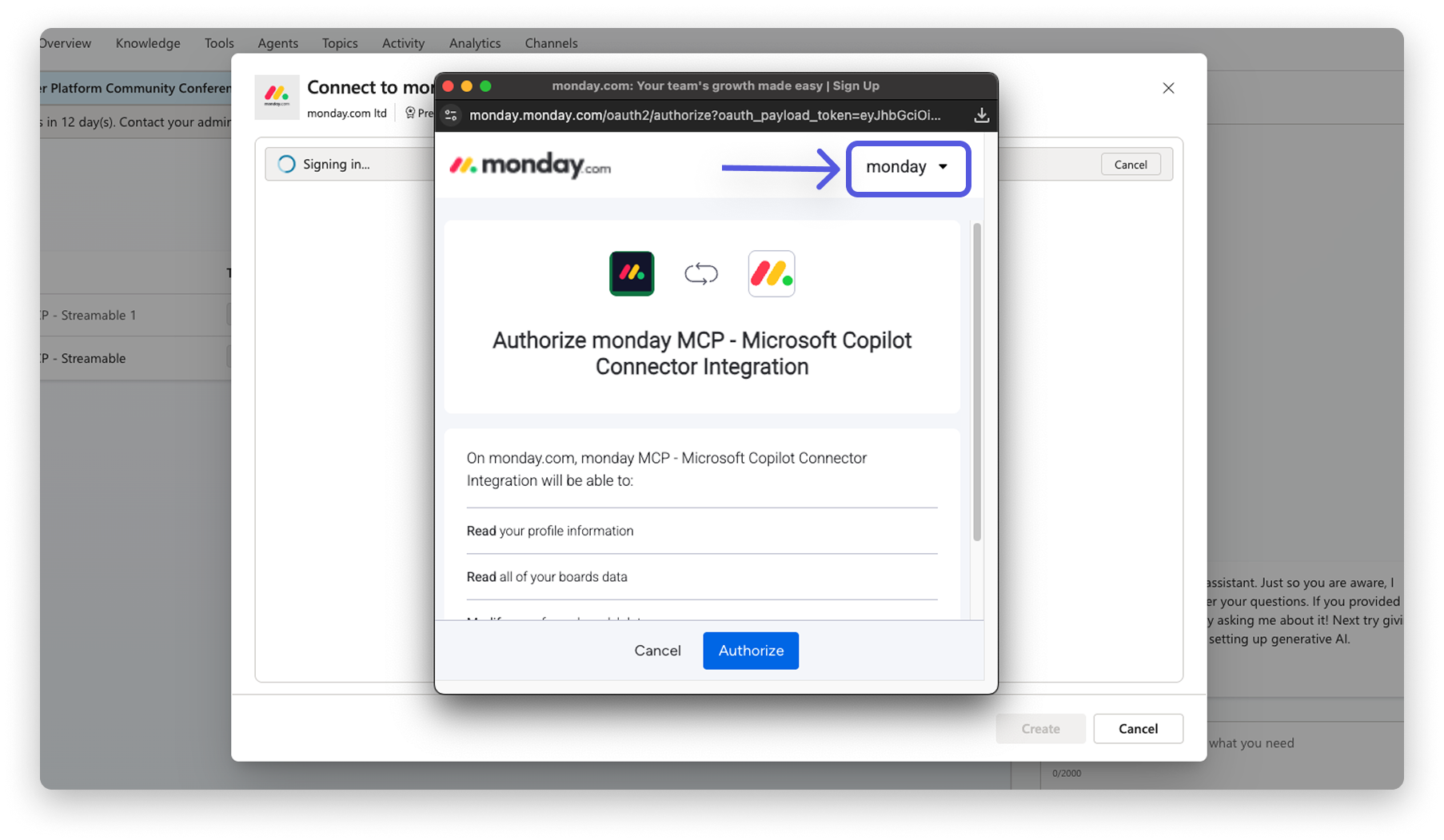Image resolution: width=1444 pixels, height=840 pixels.
Task: View the Activity tab
Action: 403,43
